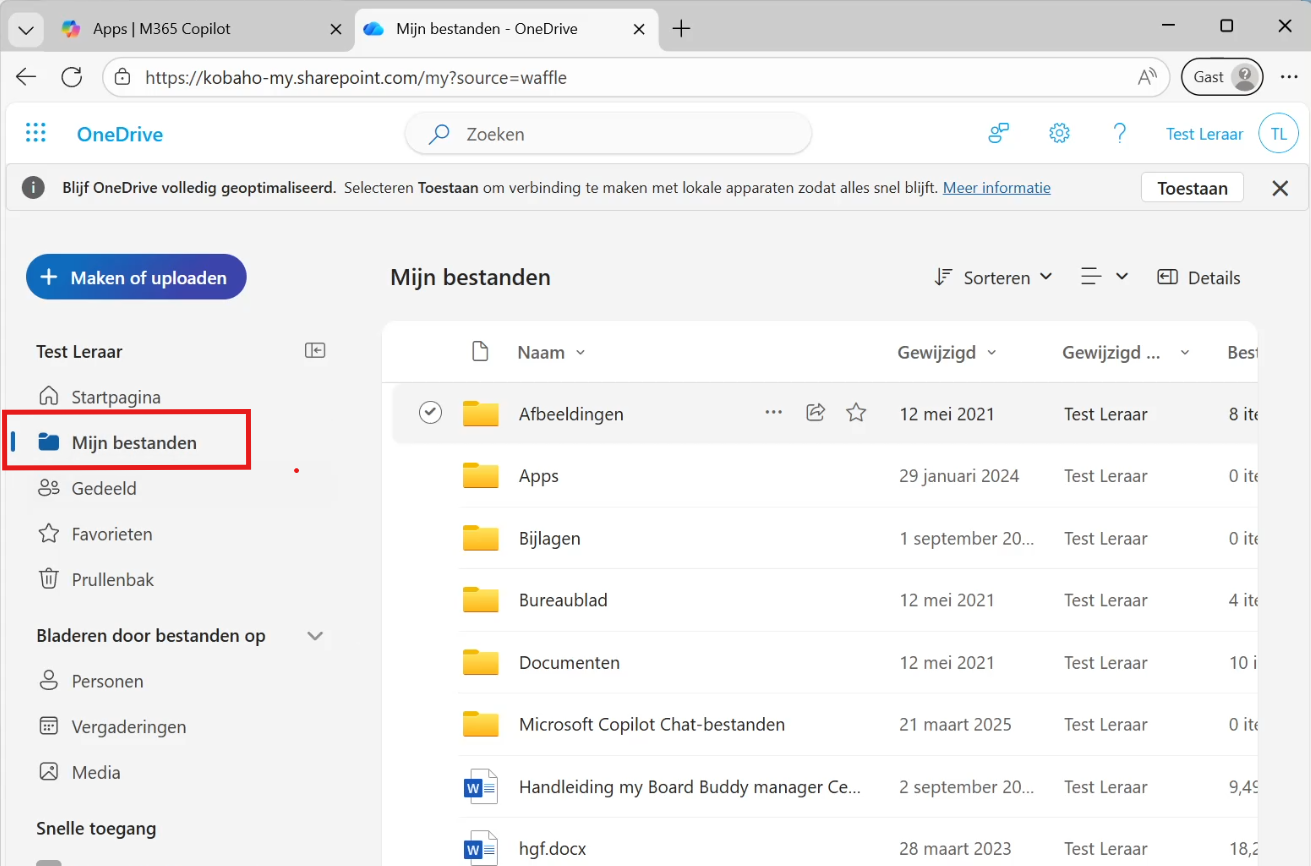Image resolution: width=1311 pixels, height=866 pixels.
Task: Open more actions for Afbeeldingen folder
Action: [x=773, y=413]
